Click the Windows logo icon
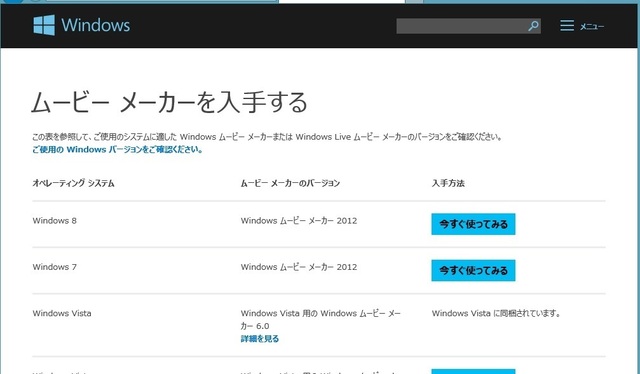The width and height of the screenshot is (640, 374). click(x=44, y=25)
